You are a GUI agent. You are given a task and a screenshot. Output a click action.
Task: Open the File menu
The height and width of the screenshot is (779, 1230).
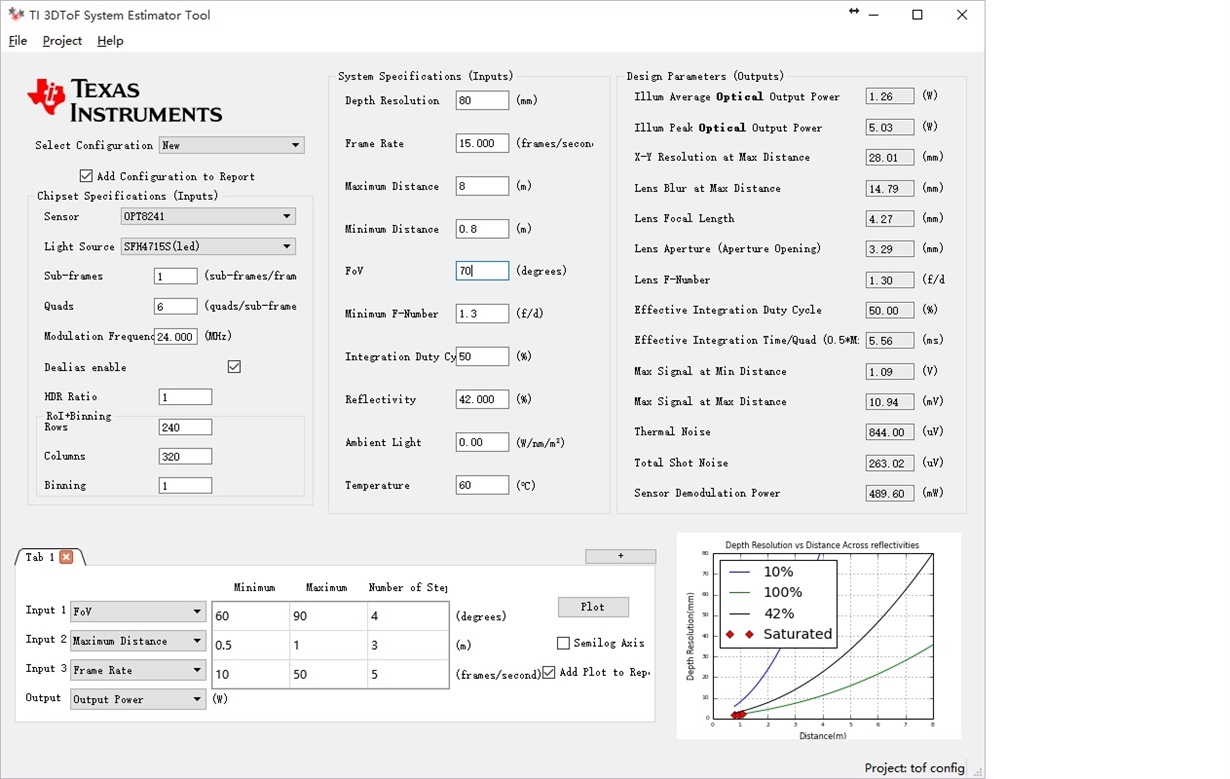tap(18, 41)
